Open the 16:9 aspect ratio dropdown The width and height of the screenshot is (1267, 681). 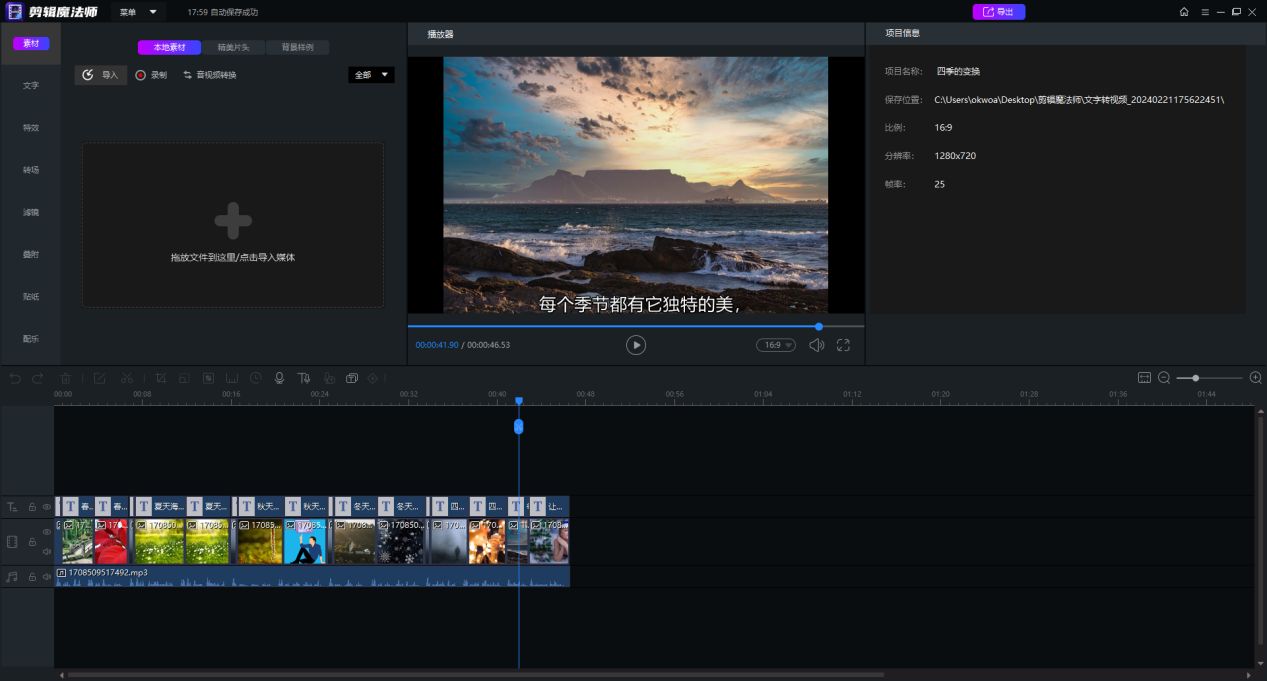pyautogui.click(x=776, y=345)
